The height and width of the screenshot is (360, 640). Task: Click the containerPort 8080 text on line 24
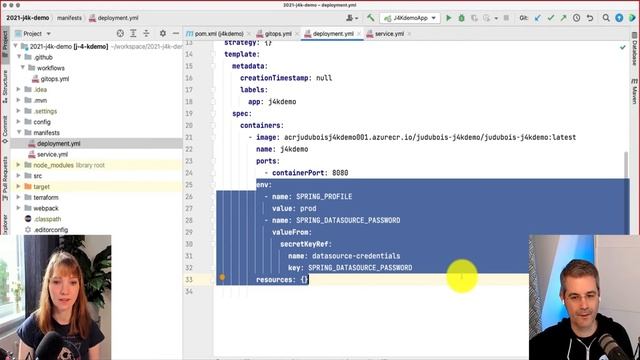point(310,173)
